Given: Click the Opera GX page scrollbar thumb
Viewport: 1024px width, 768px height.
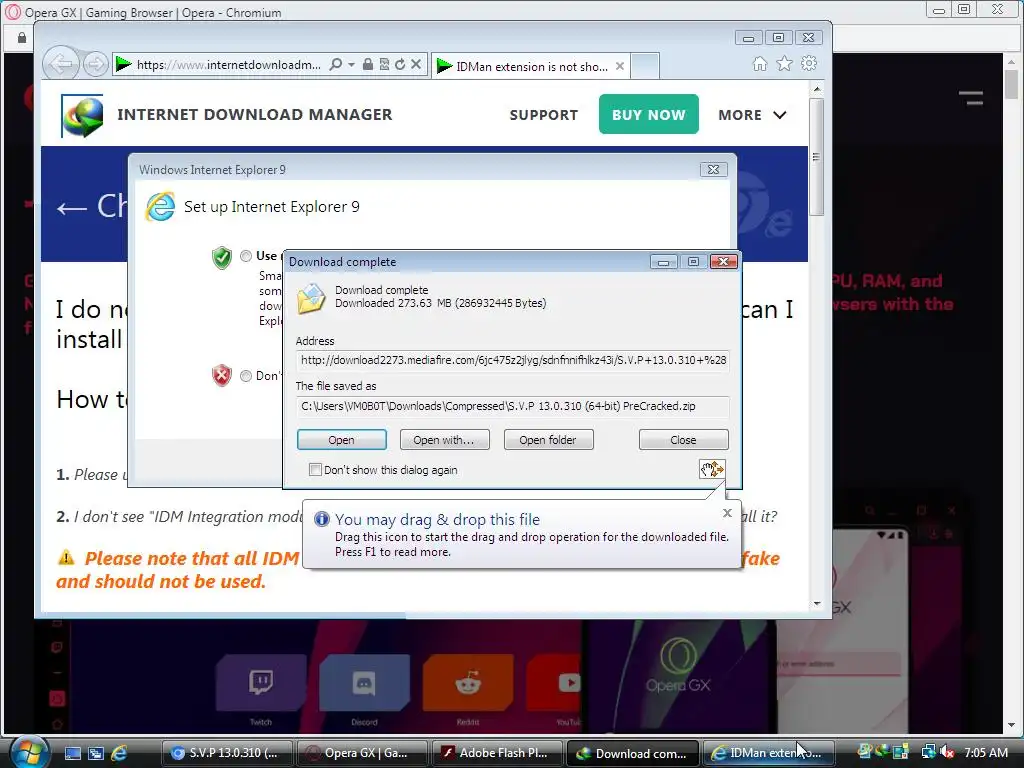Looking at the screenshot, I should point(1011,84).
